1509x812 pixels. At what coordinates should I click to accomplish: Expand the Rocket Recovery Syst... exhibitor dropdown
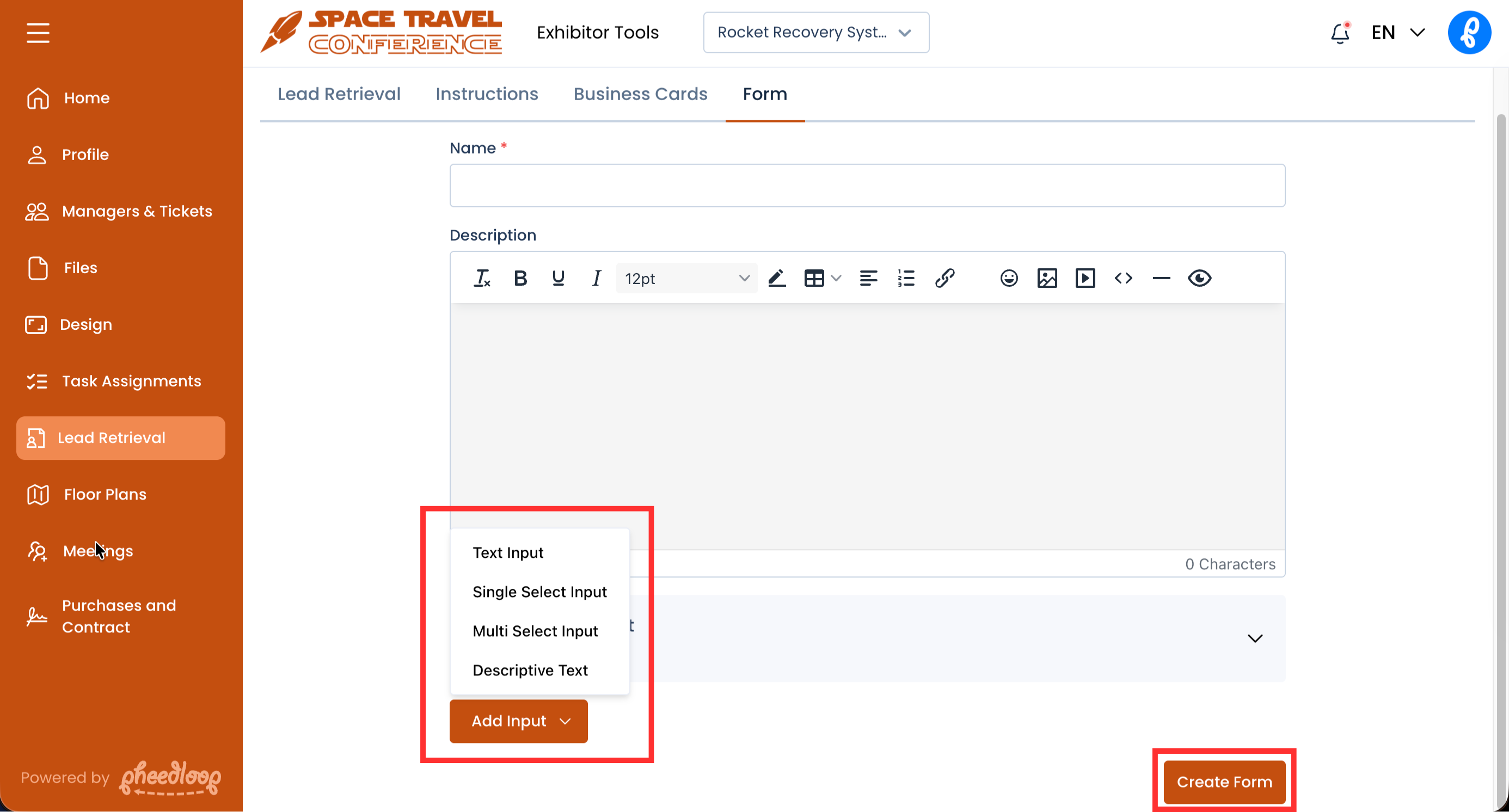815,33
